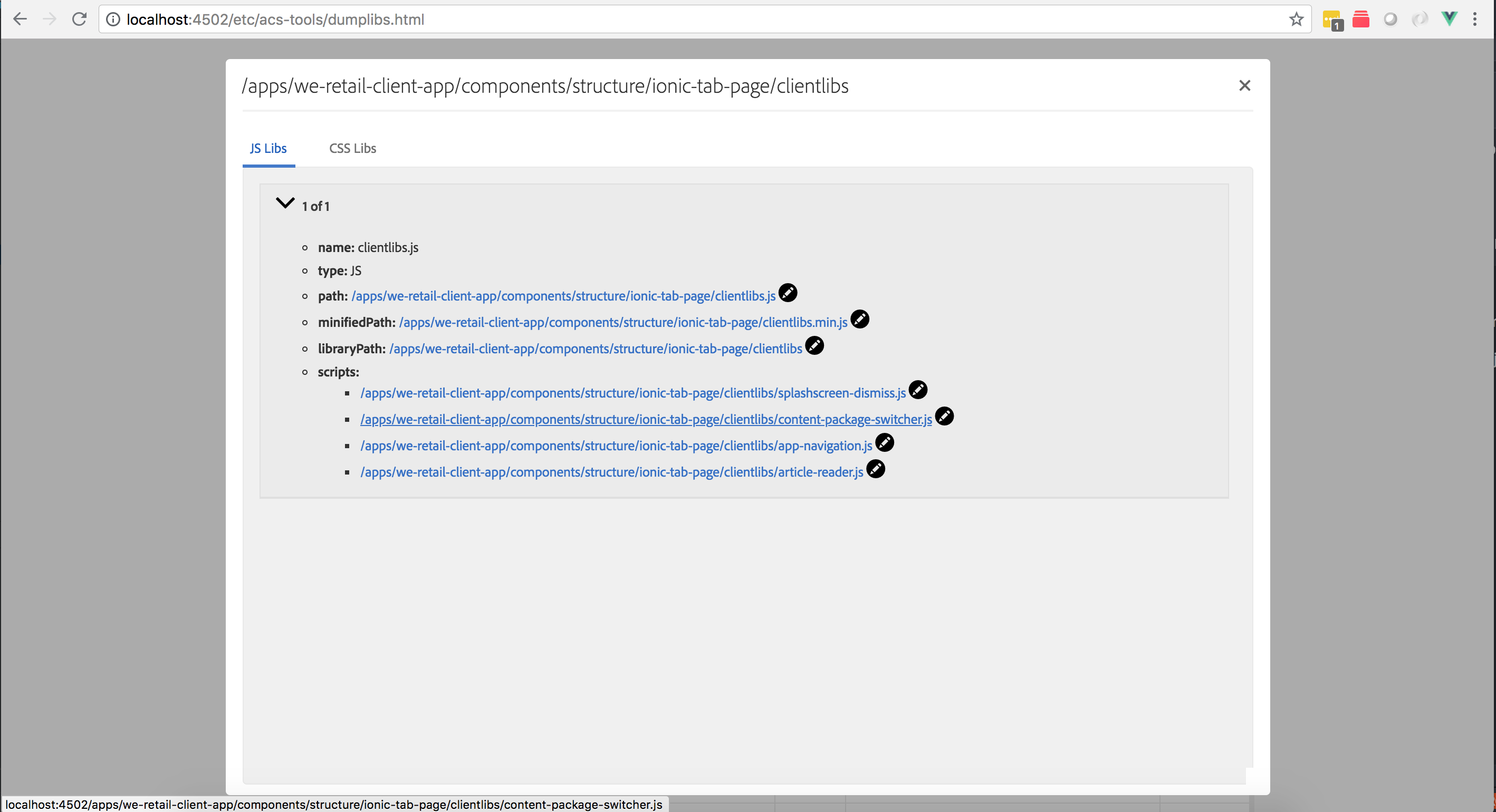The height and width of the screenshot is (812, 1496).
Task: Click the "type: JS" line
Action: 340,271
